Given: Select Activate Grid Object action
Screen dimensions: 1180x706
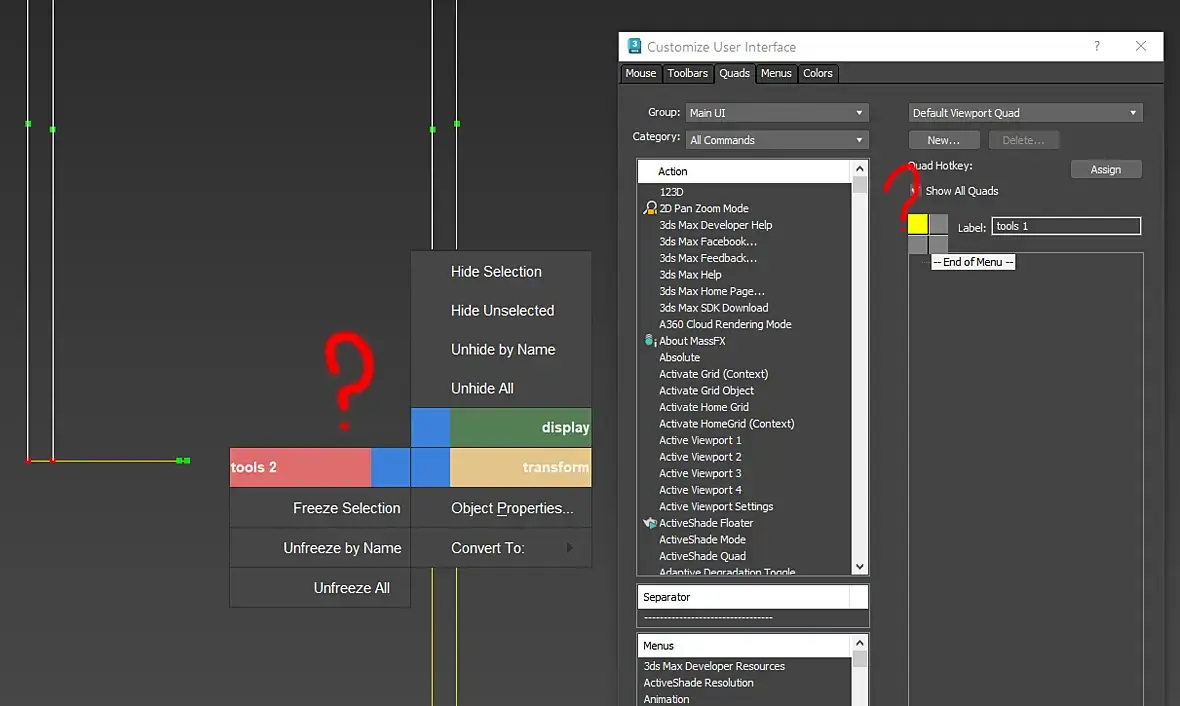Looking at the screenshot, I should (707, 391).
